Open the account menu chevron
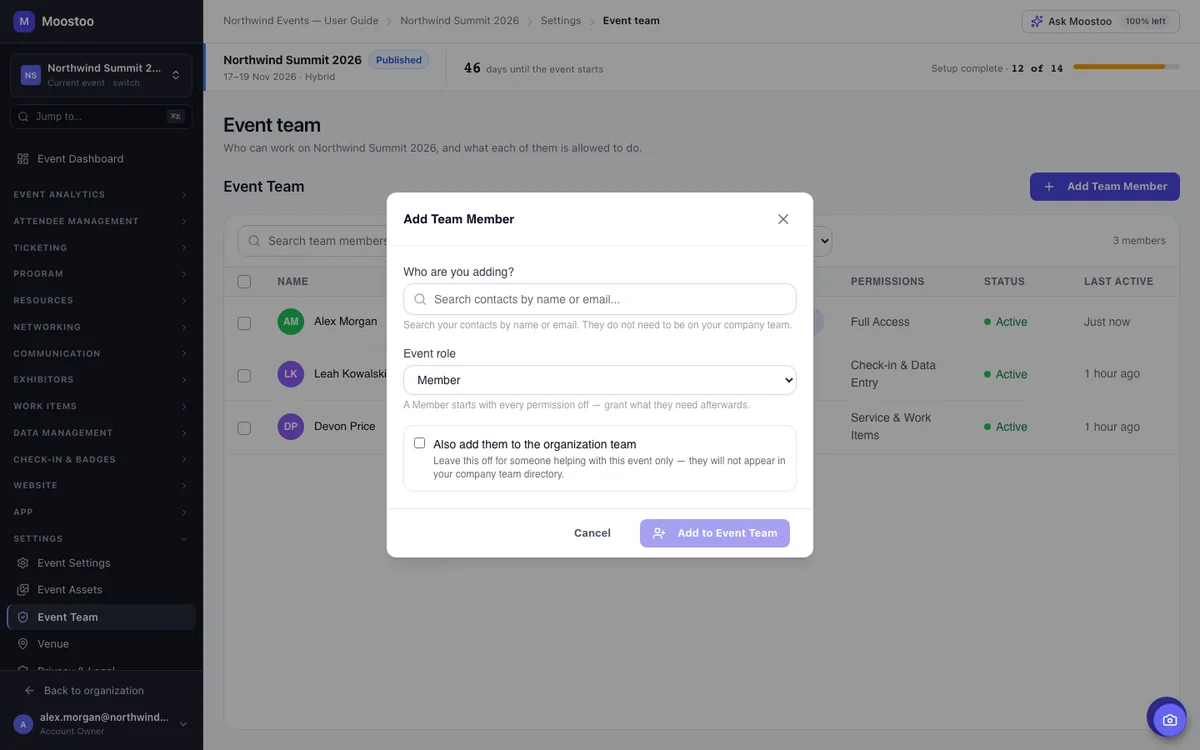Image resolution: width=1200 pixels, height=750 pixels. pos(183,724)
